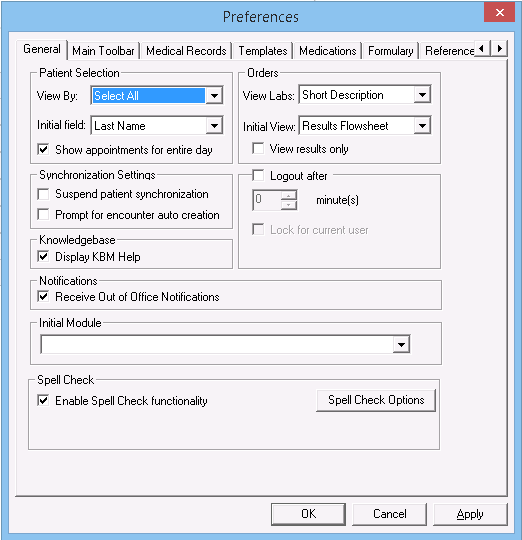522x540 pixels.
Task: Open the partially hidden Reference tab
Action: pos(448,51)
